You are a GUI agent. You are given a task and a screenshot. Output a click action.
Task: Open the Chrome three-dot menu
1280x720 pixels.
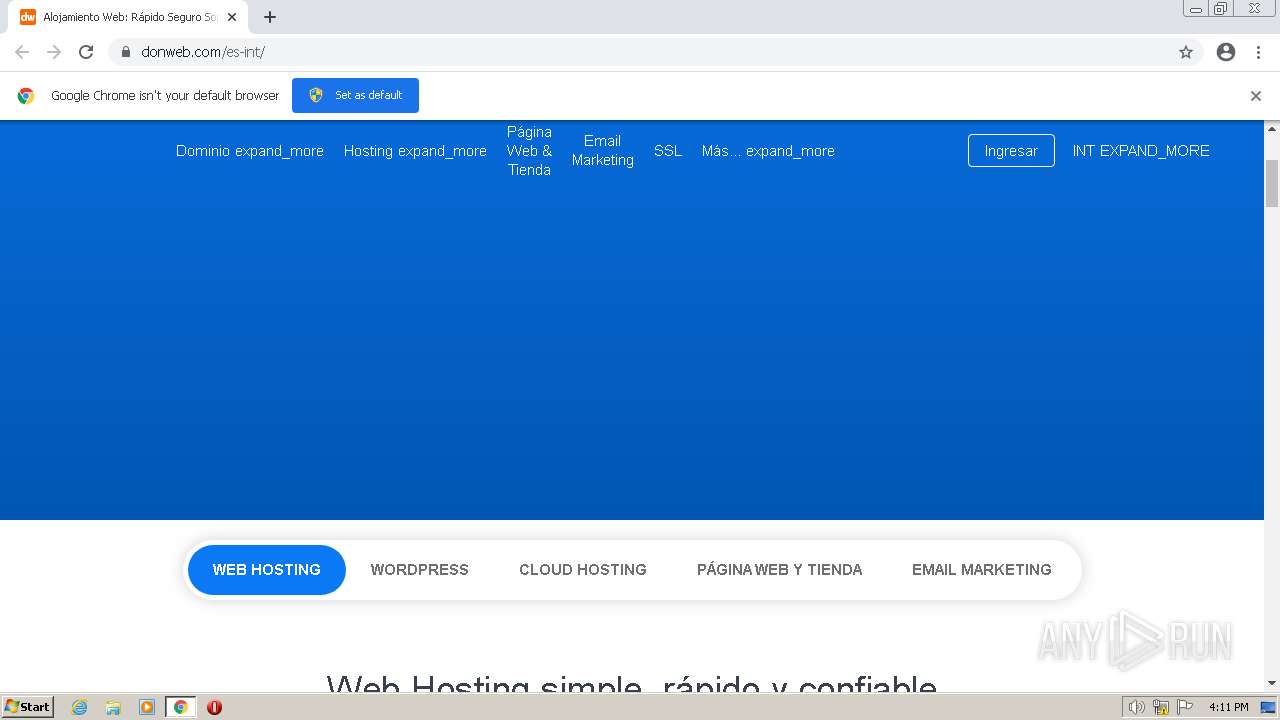coord(1258,52)
